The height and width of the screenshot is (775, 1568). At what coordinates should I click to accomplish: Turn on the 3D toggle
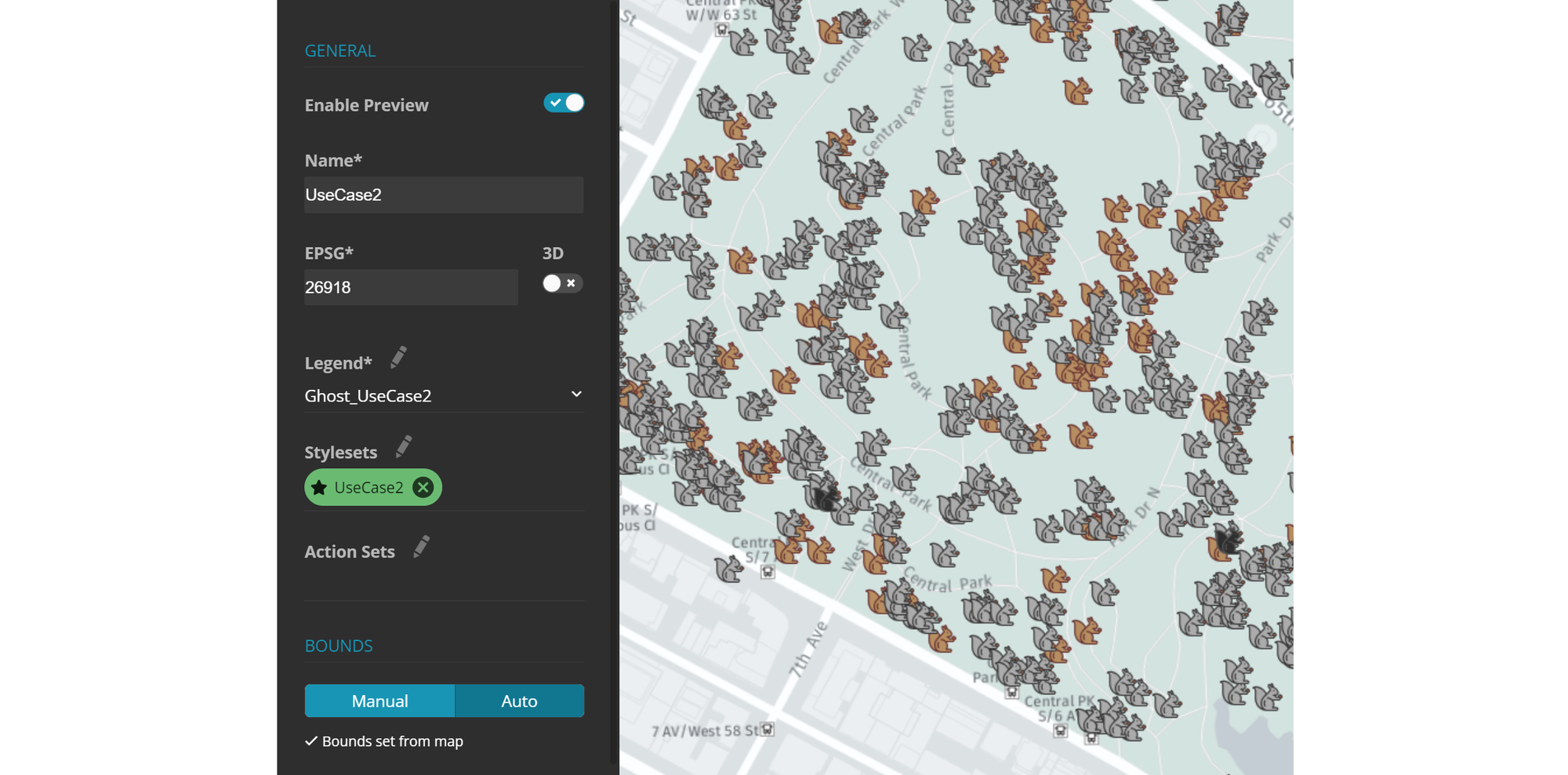[562, 283]
